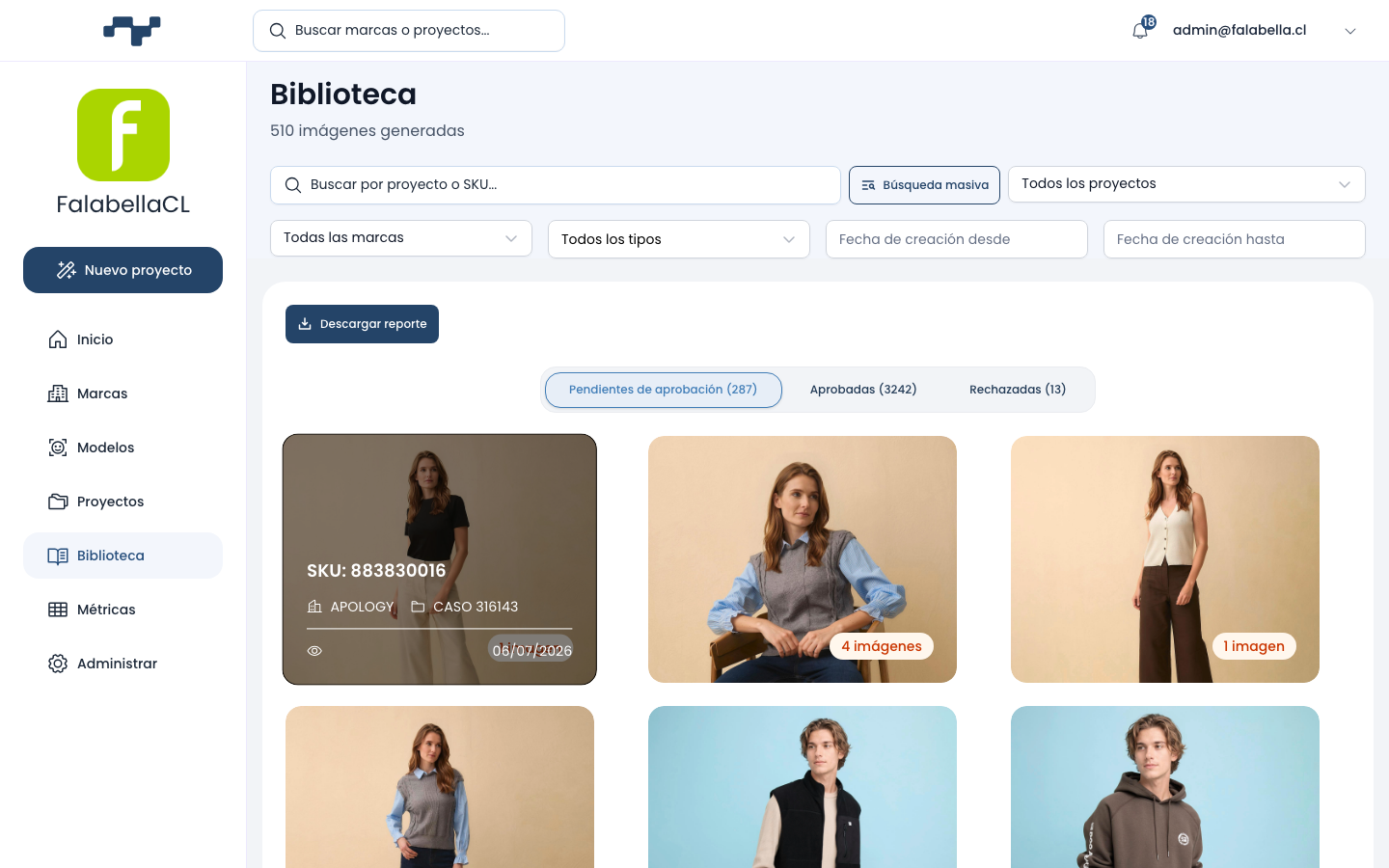Open the notifications bell
This screenshot has width=1389, height=868.
click(x=1140, y=30)
